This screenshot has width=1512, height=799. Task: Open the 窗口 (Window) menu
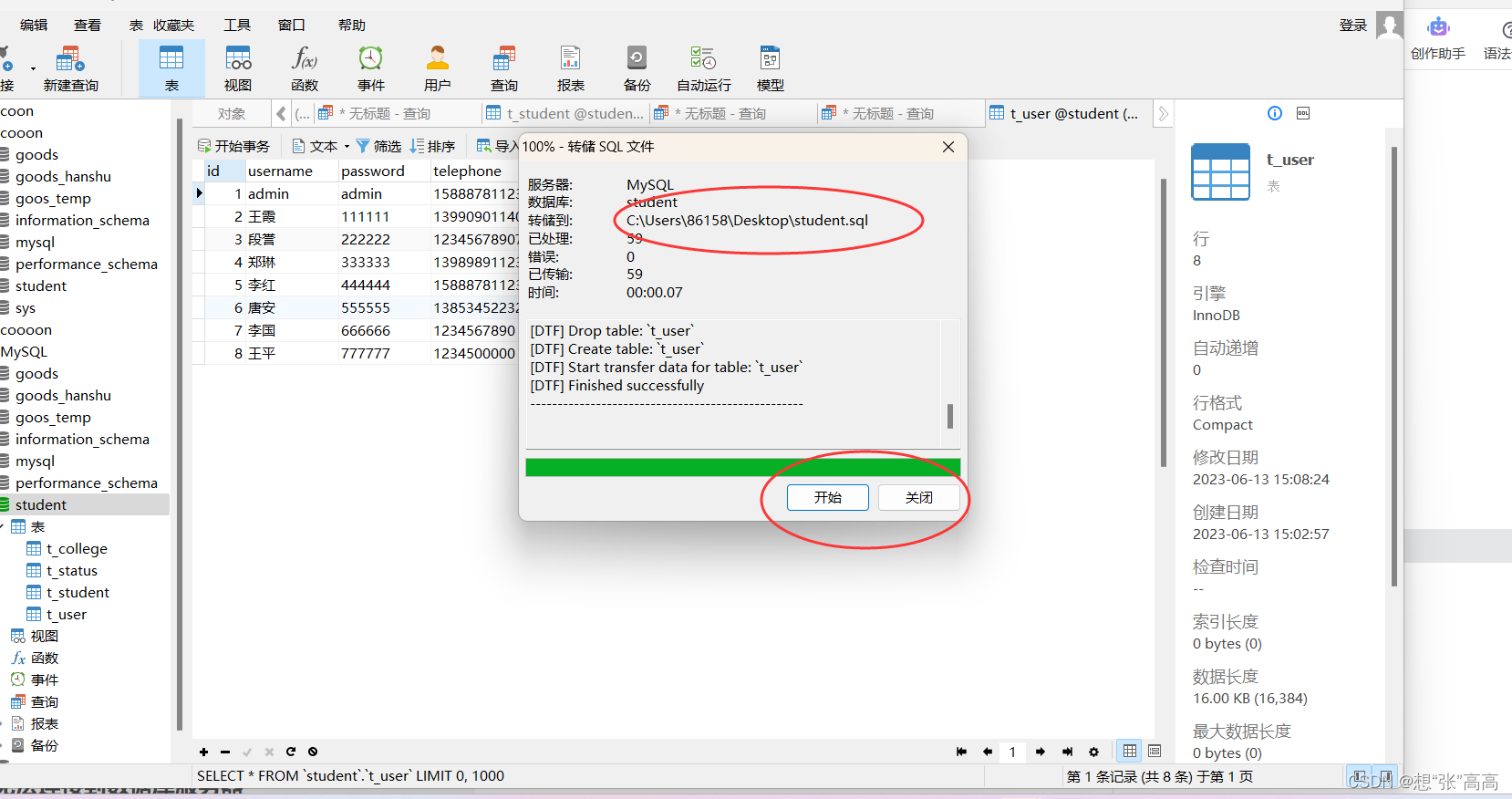click(292, 25)
